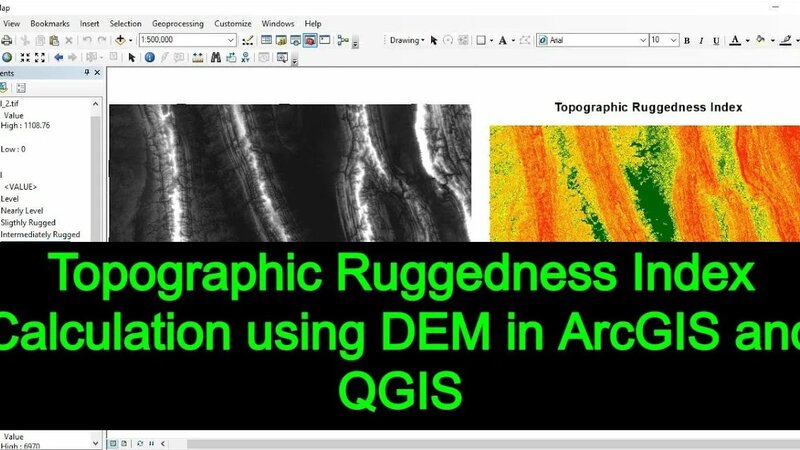Click scroll up arrow in Table of Contents
The width and height of the screenshot is (800, 450).
click(95, 104)
